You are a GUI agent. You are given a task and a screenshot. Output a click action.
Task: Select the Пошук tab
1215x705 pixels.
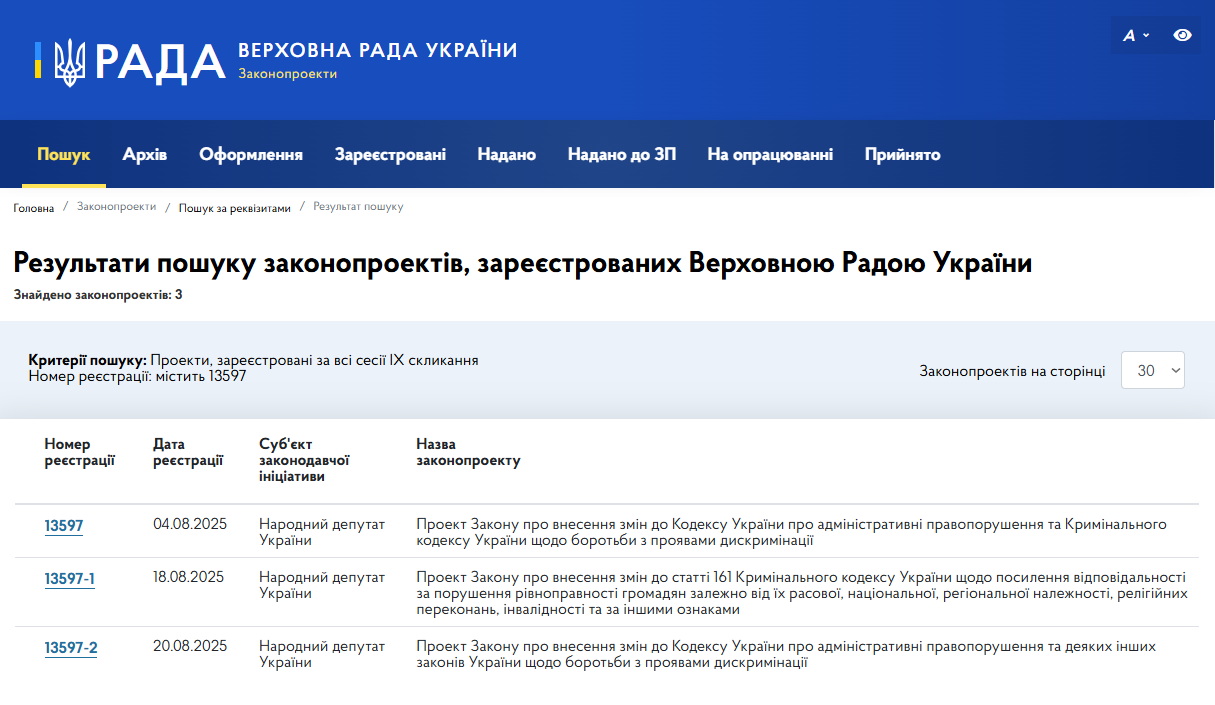pyautogui.click(x=64, y=154)
